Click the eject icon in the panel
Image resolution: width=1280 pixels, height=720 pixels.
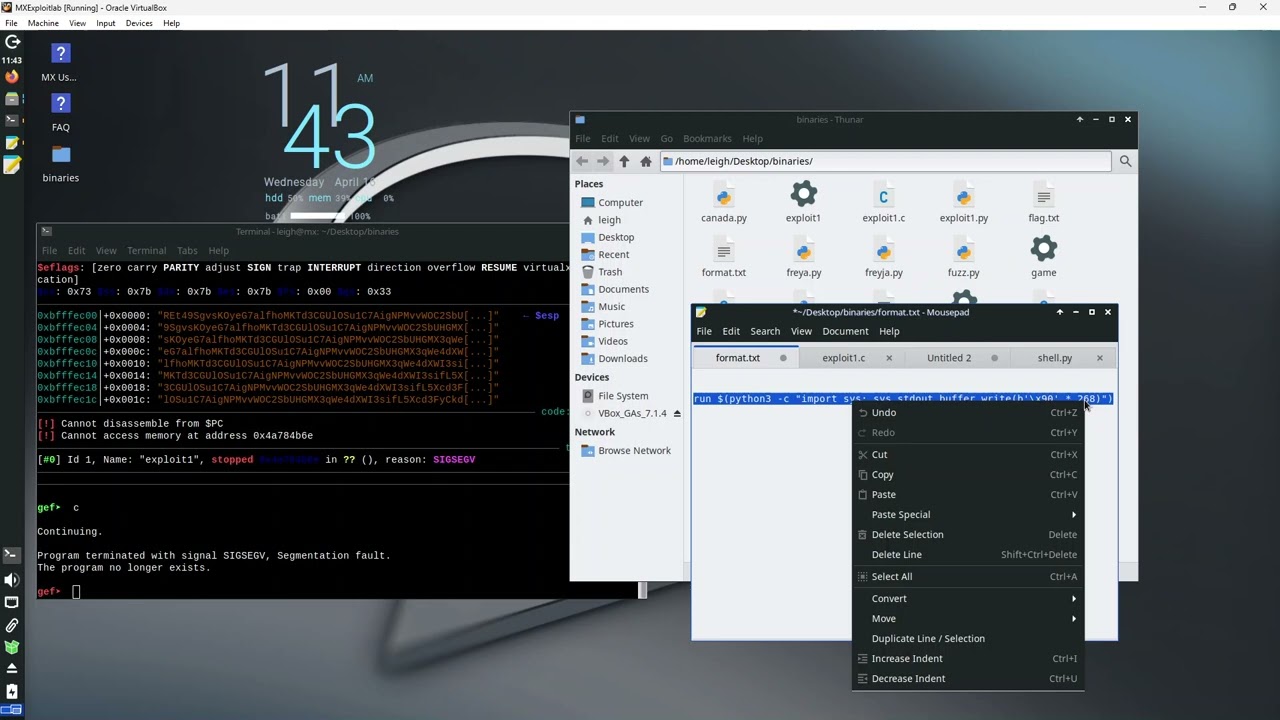(12, 669)
